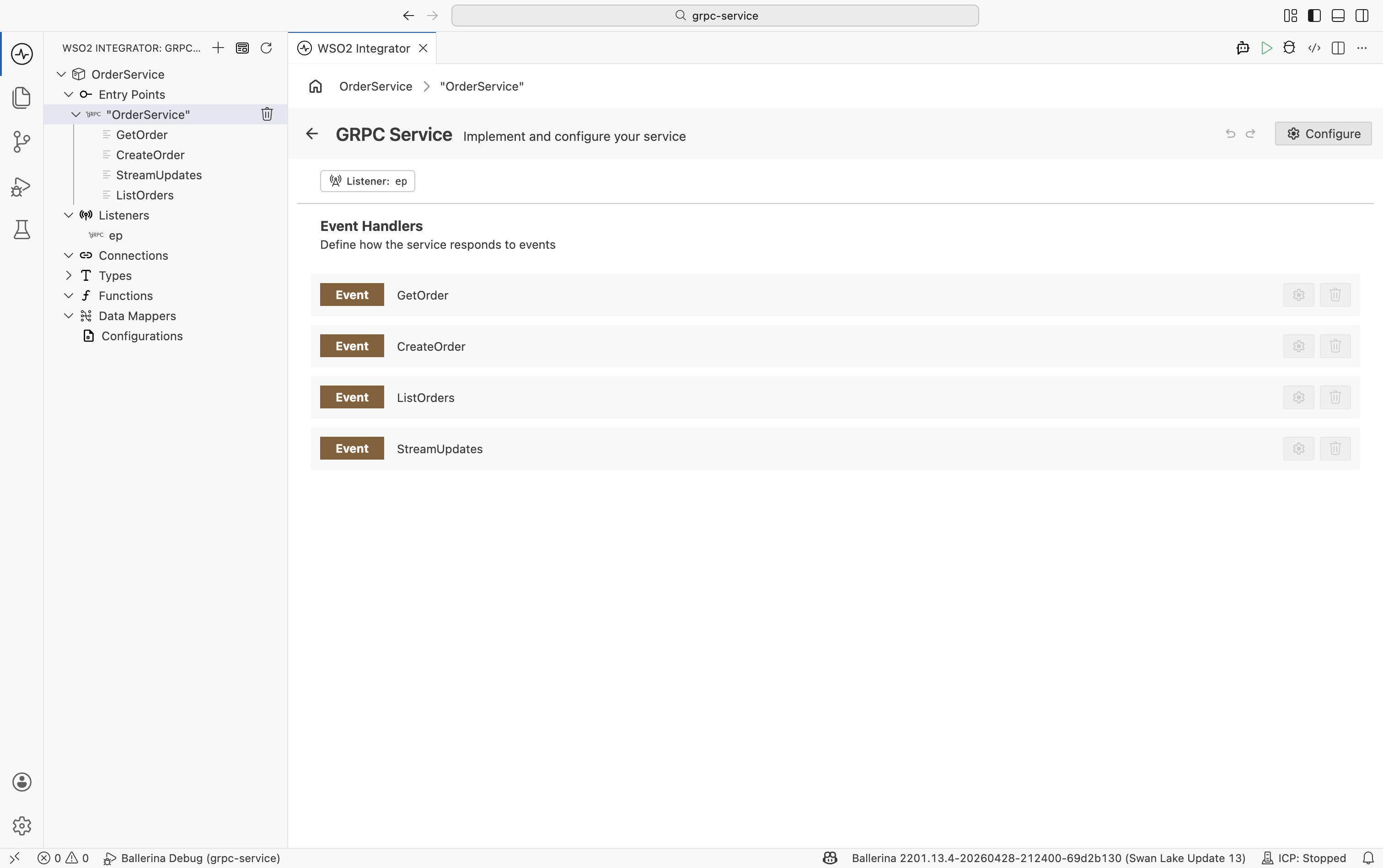Delete the "OrderService" entry point
The image size is (1383, 868).
[267, 114]
